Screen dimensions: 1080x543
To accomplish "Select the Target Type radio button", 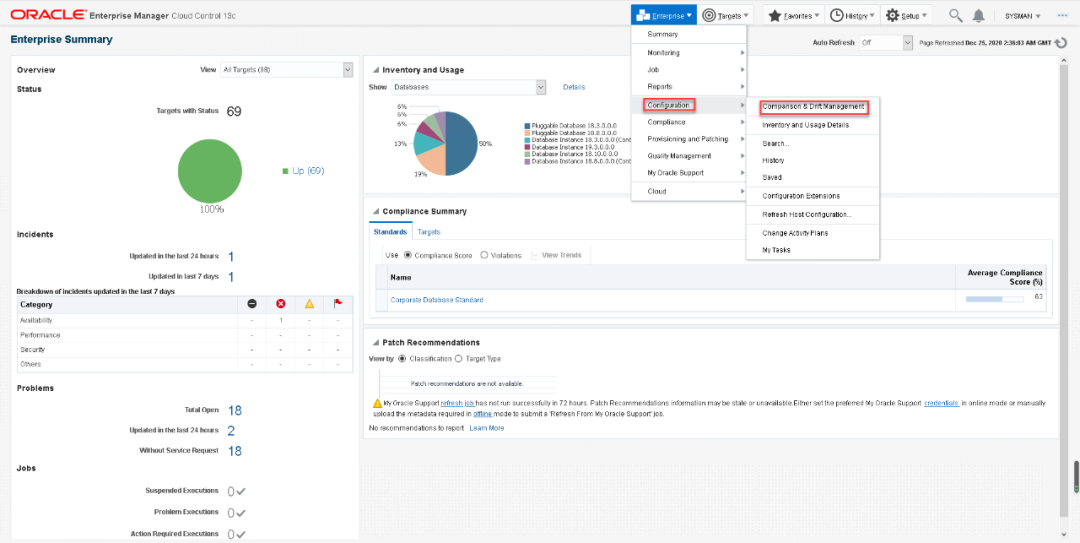I will (459, 358).
